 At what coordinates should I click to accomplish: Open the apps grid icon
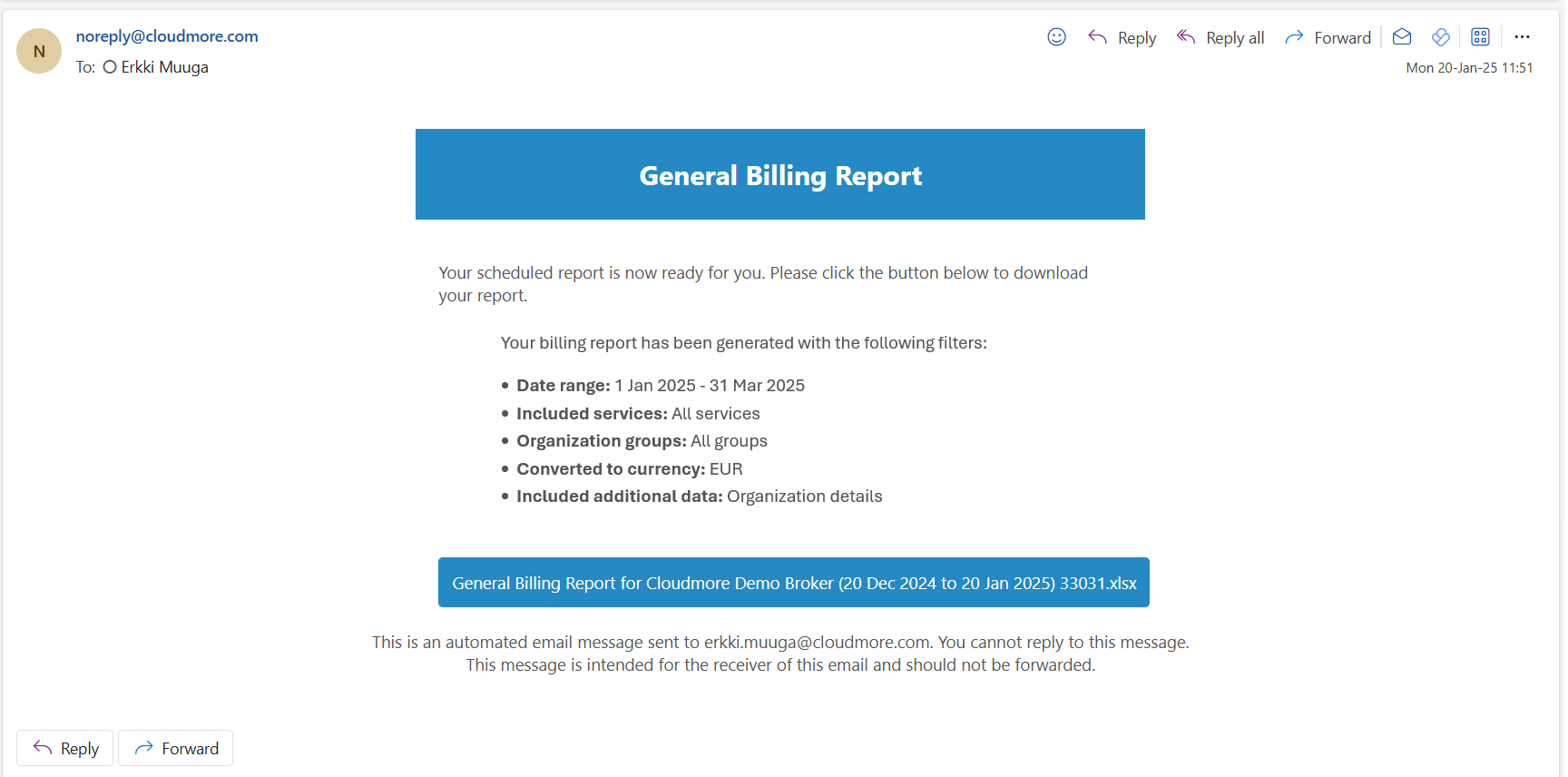pos(1480,37)
